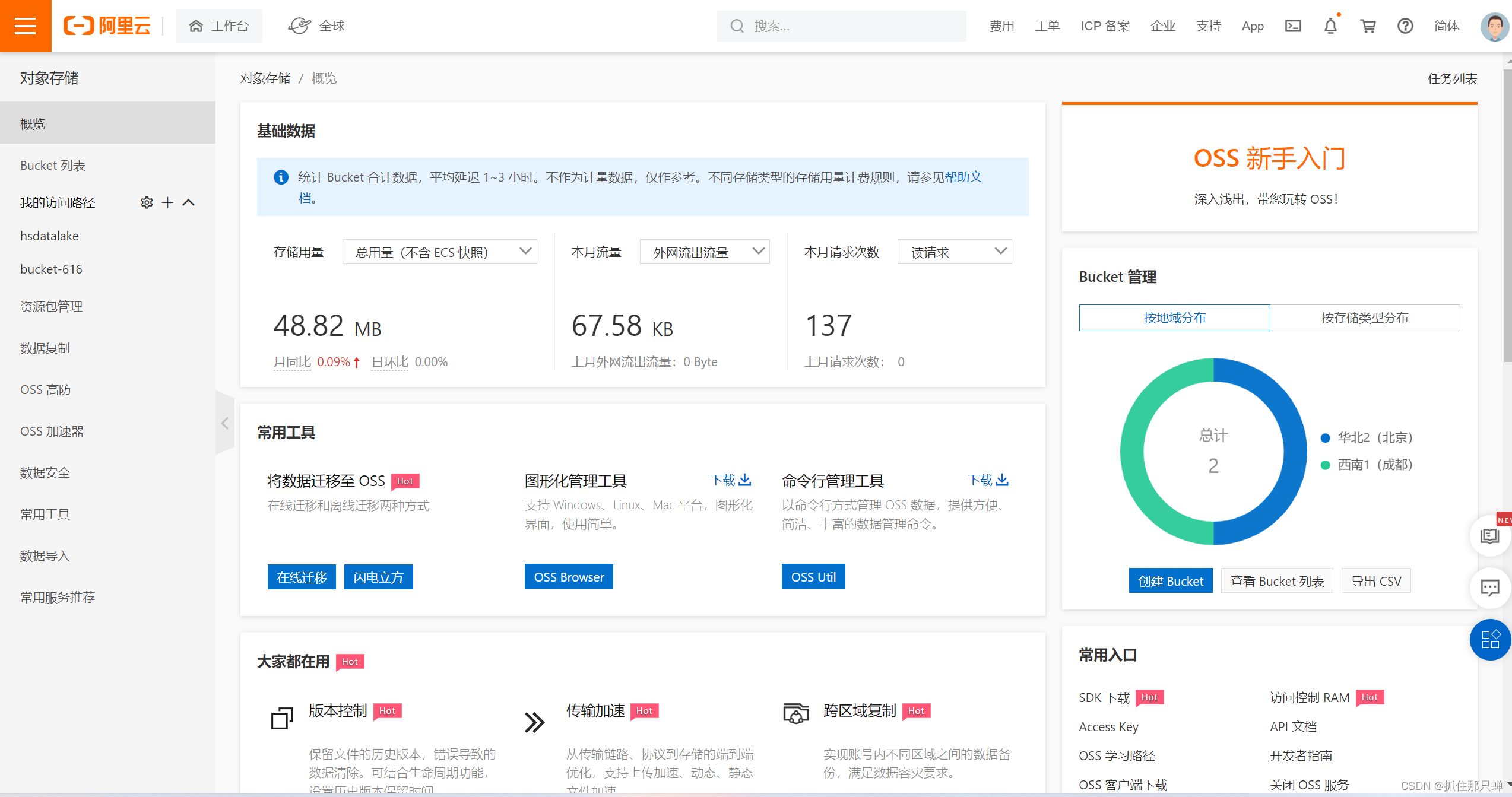Focus the top search field
The image size is (1512, 797).
[841, 26]
